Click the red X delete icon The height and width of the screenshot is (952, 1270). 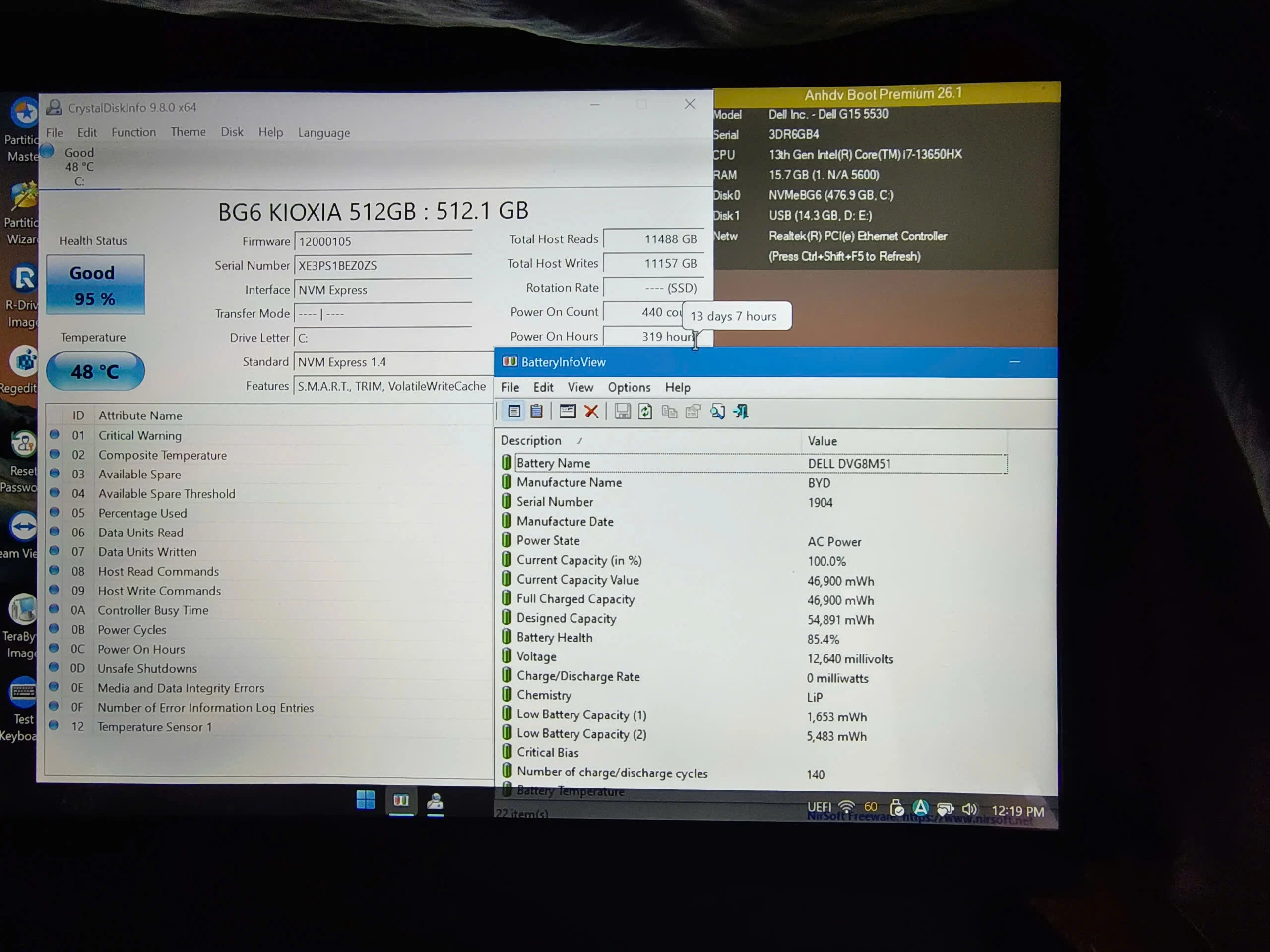coord(591,411)
